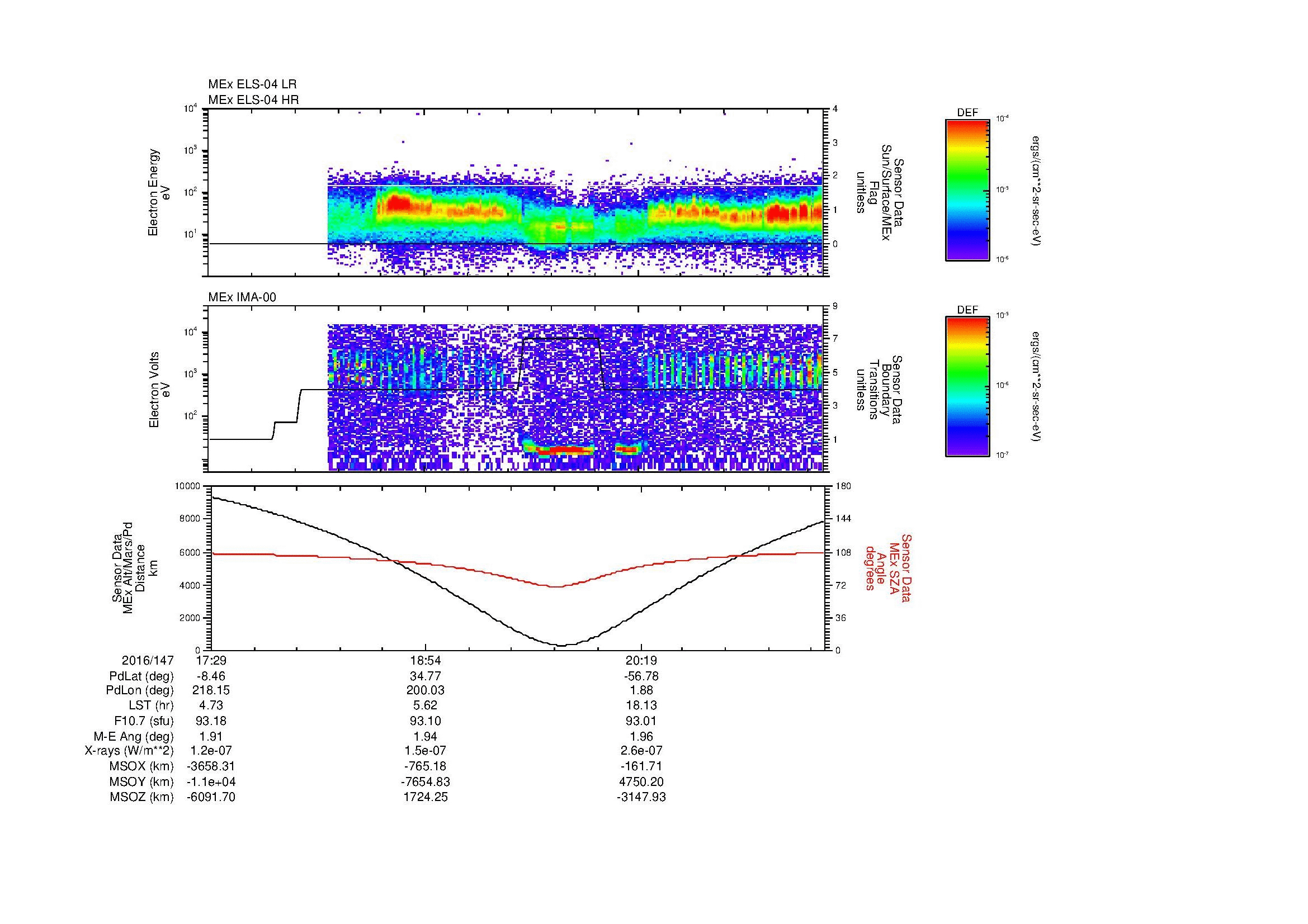Click the M-E Ang value '1.94'

pyautogui.click(x=426, y=736)
